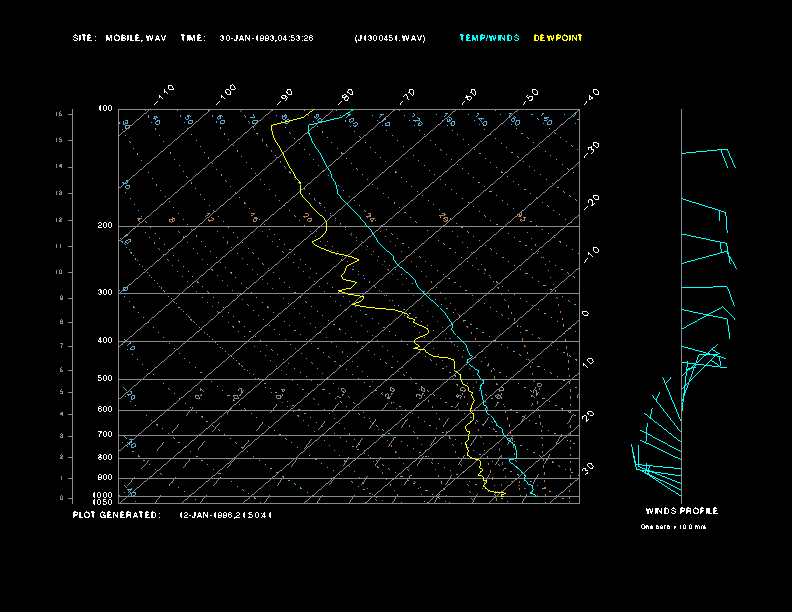Click the '800' pressure level label
The width and height of the screenshot is (792, 612).
click(105, 457)
